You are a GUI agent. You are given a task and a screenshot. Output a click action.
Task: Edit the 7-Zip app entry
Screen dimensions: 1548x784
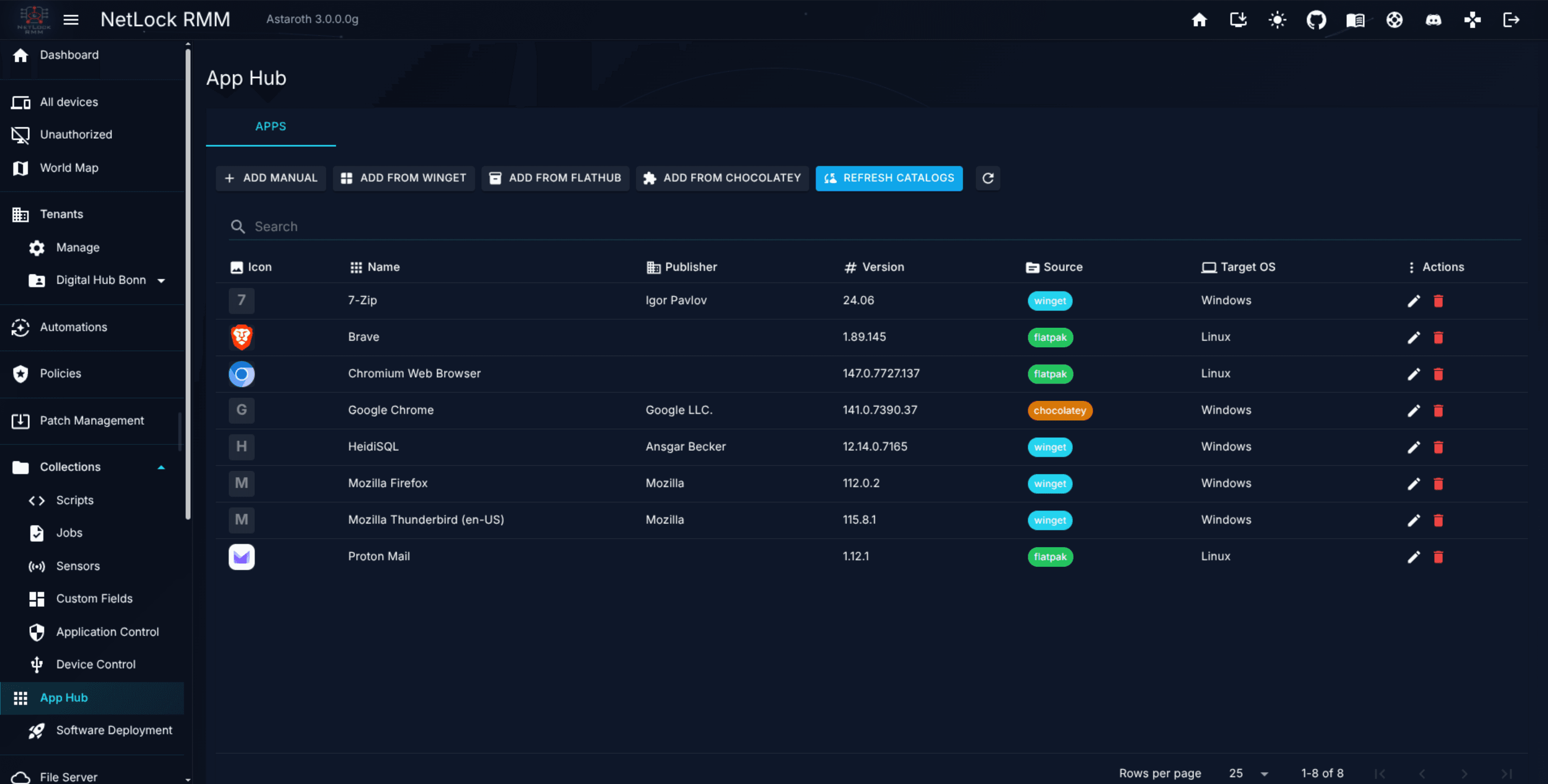(1414, 300)
